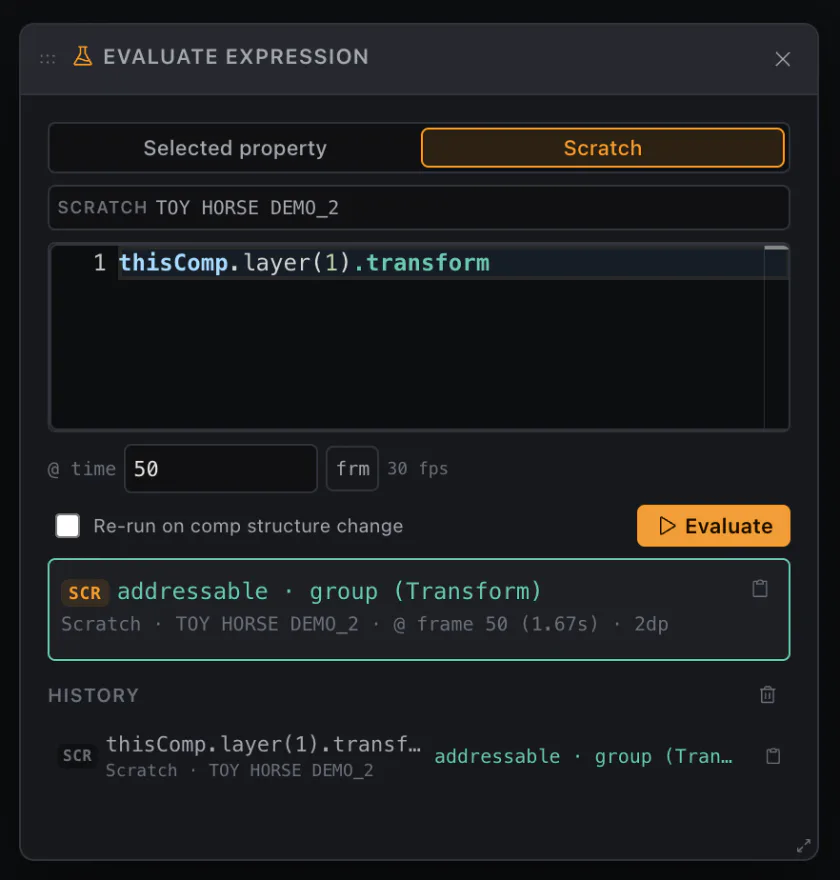Grab the dotted drag handle in the header
Viewport: 840px width, 880px height.
[48, 59]
